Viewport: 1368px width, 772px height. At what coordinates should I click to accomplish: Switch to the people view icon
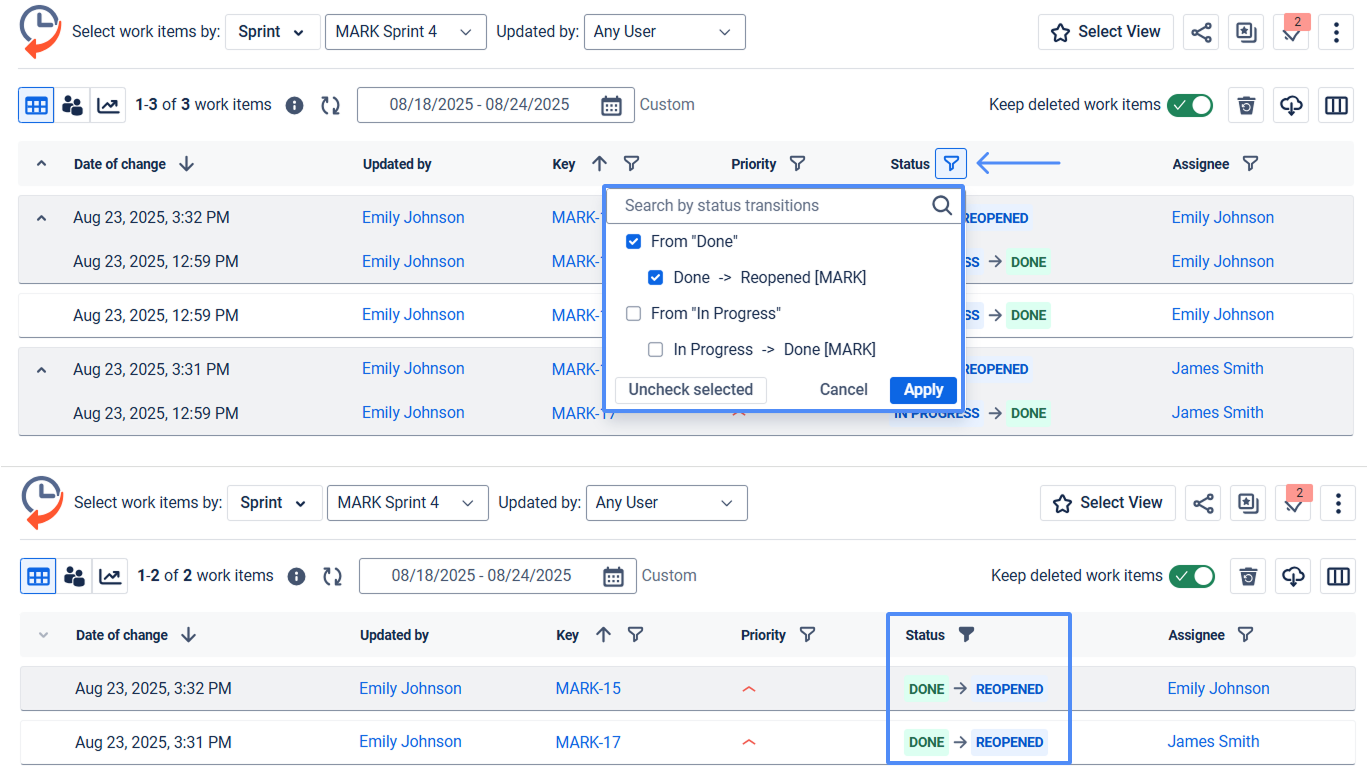72,104
